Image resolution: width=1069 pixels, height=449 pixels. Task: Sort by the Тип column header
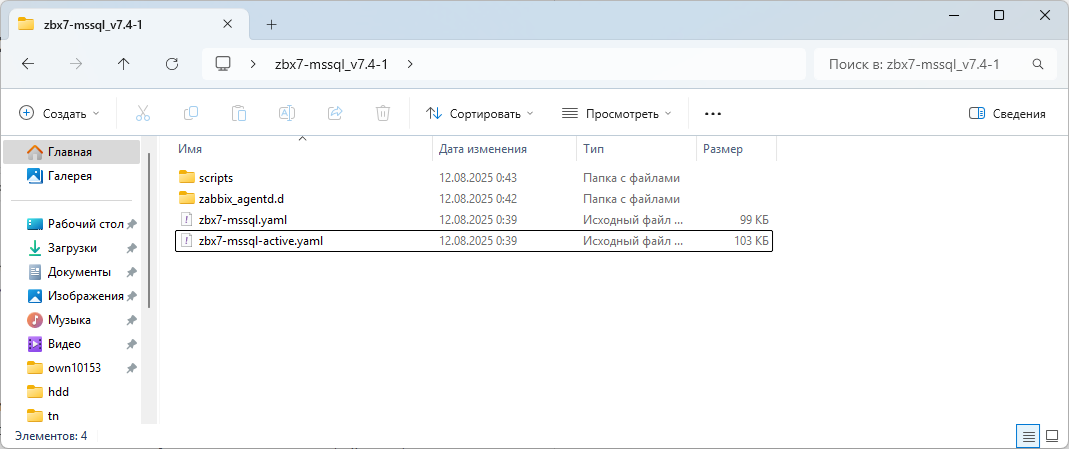[x=636, y=149]
